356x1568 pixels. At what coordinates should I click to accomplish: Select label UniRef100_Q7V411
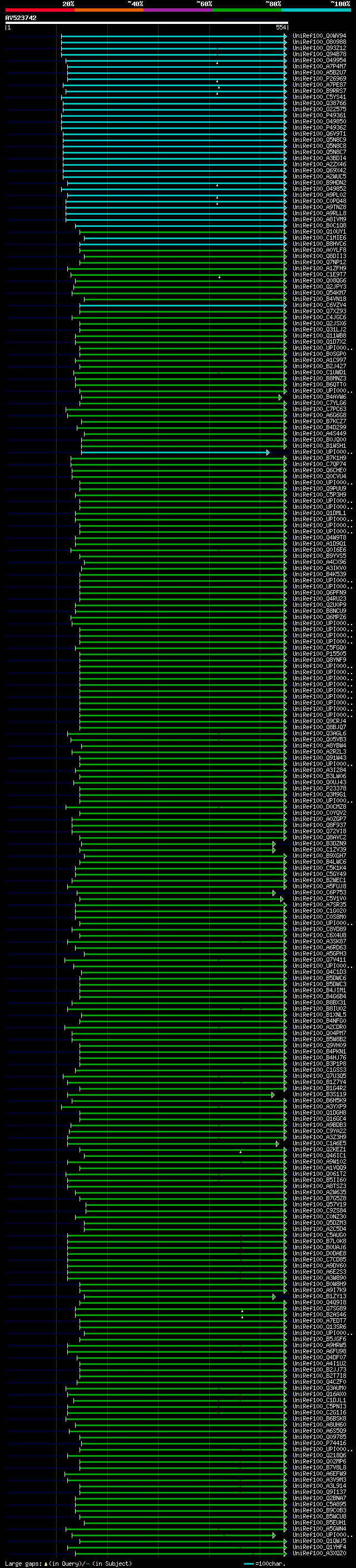point(319,959)
